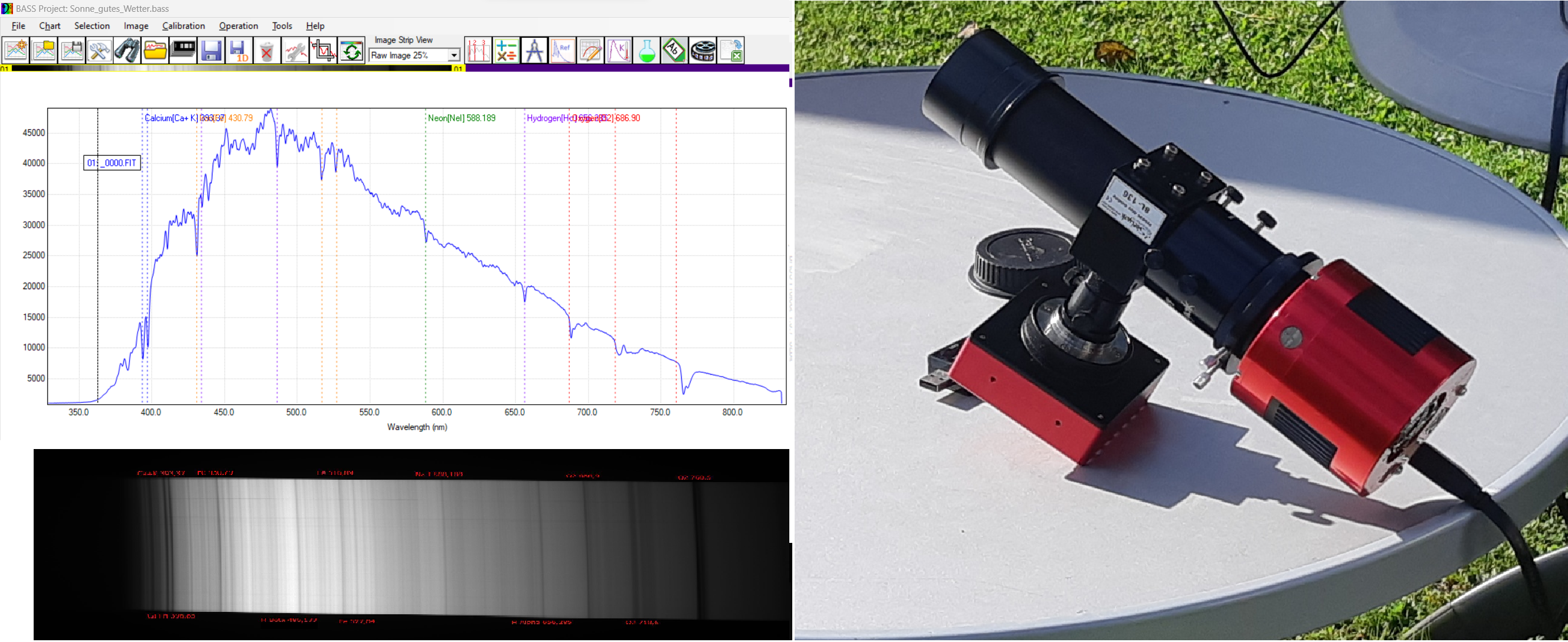Click the curve with pencil icon
The image size is (1568, 642).
[590, 51]
